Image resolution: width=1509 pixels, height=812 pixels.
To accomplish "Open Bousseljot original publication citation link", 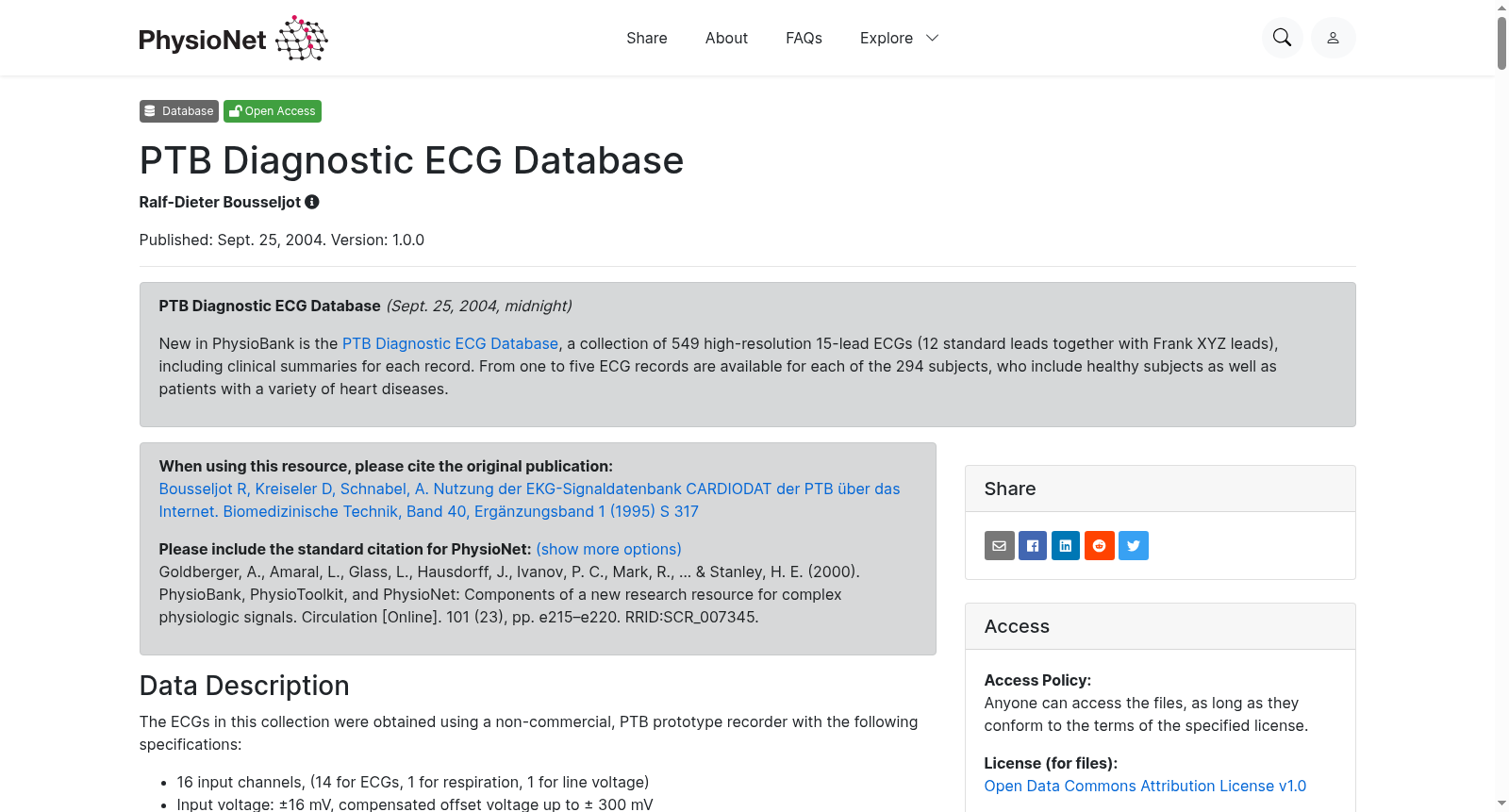I will click(x=529, y=500).
